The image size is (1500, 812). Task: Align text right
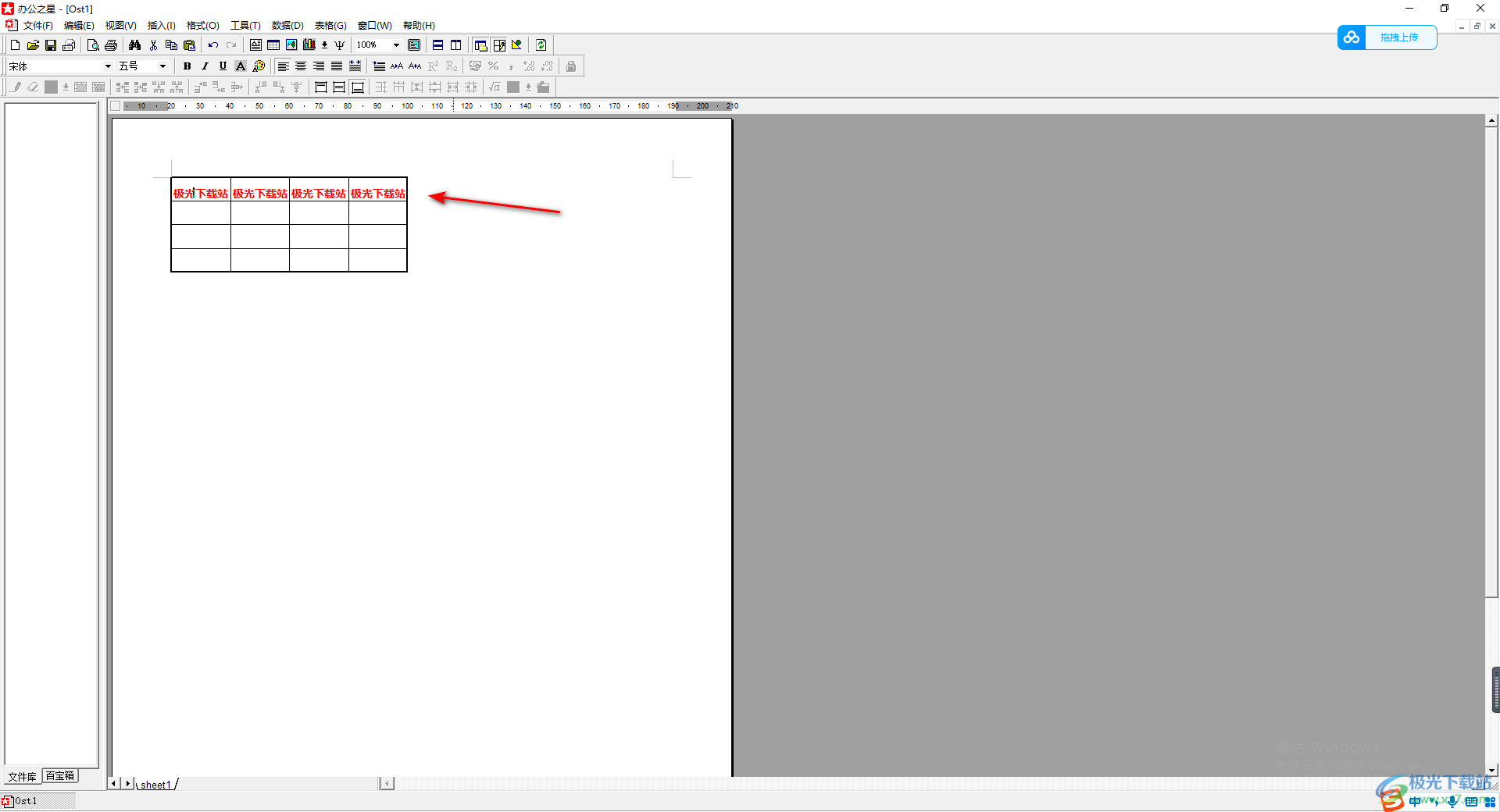click(319, 66)
